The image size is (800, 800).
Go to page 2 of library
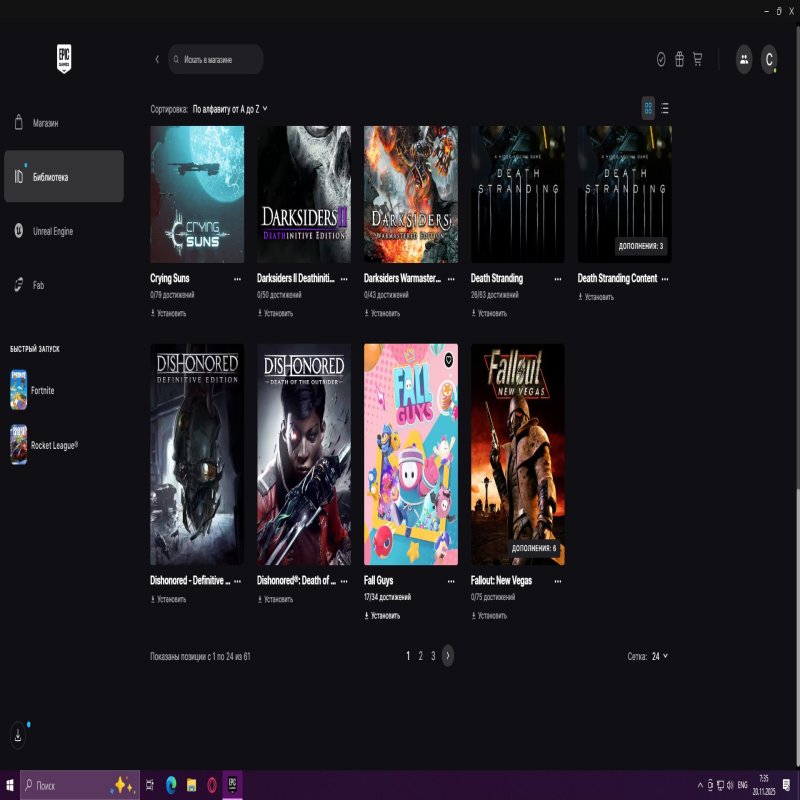pyautogui.click(x=420, y=656)
